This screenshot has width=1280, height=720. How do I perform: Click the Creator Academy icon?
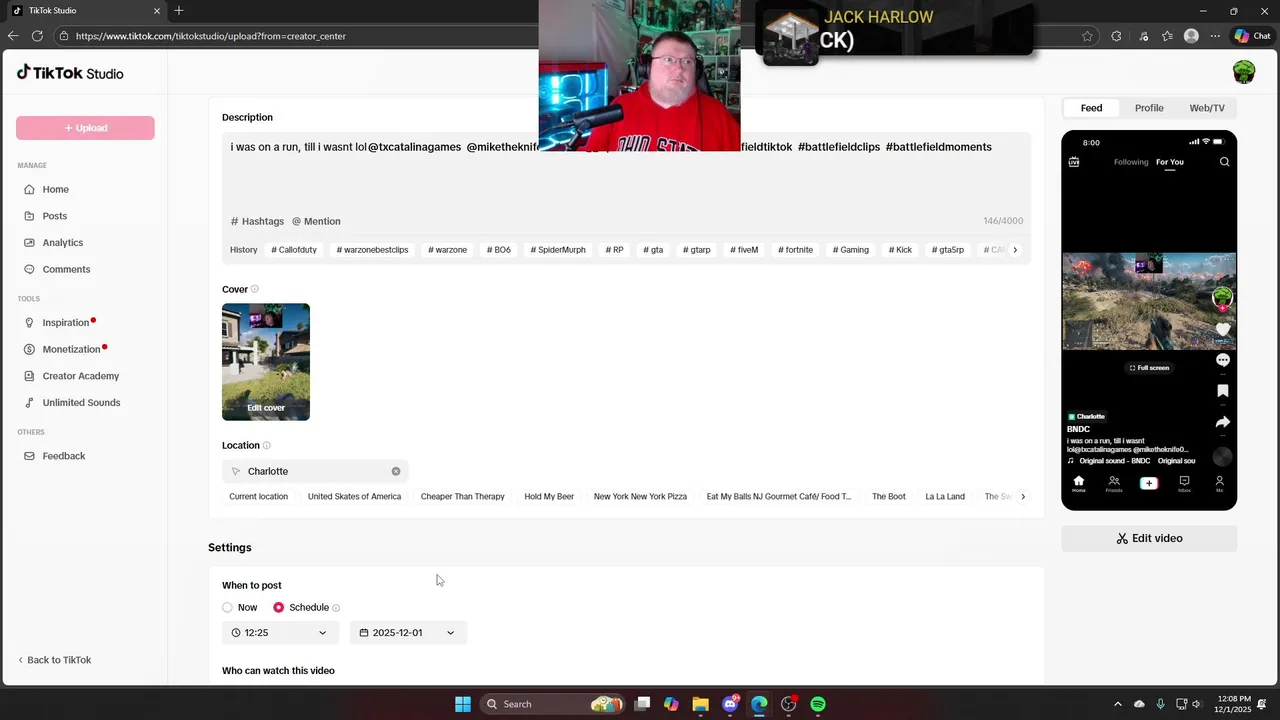31,376
